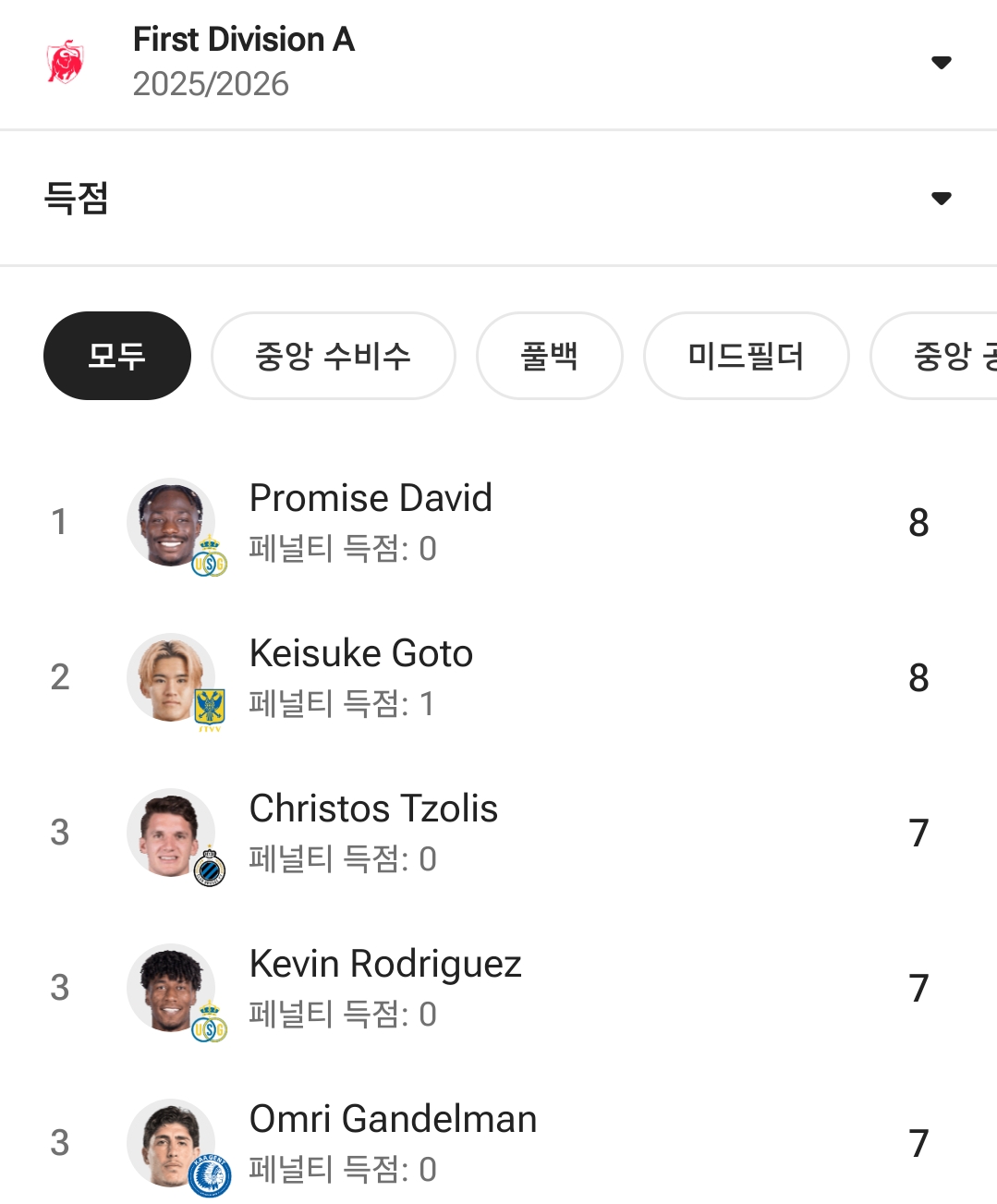The width and height of the screenshot is (997, 1204).
Task: Filter by 풀백 position
Action: (x=549, y=356)
